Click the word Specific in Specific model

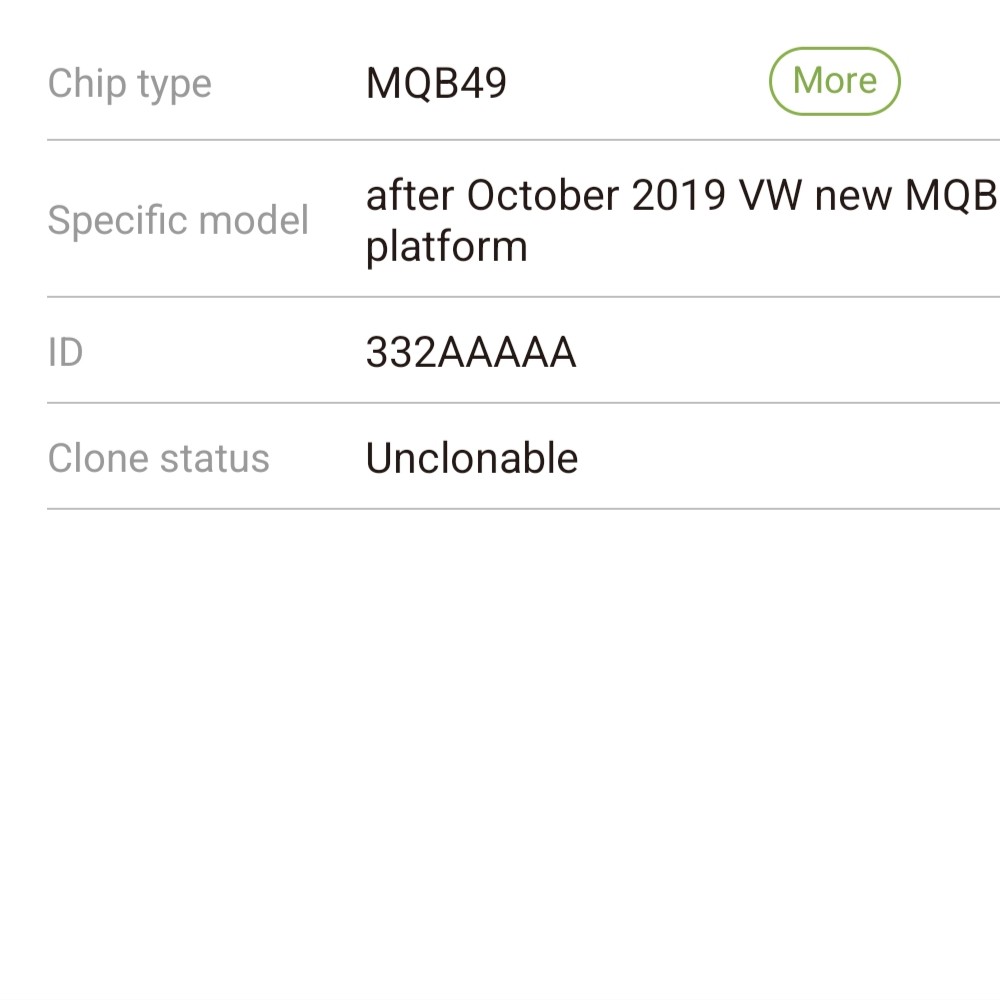click(x=117, y=220)
